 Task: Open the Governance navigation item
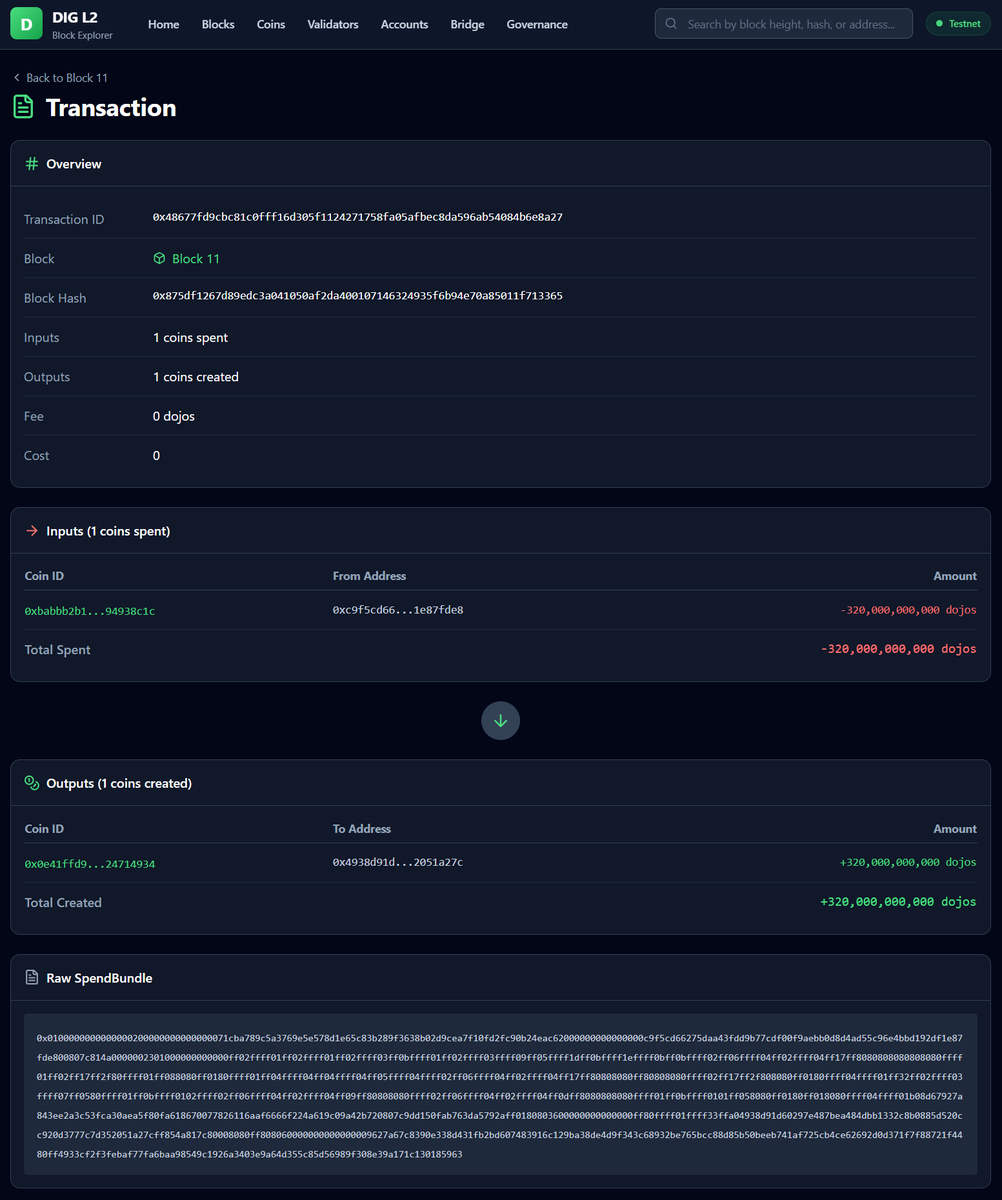(x=537, y=24)
